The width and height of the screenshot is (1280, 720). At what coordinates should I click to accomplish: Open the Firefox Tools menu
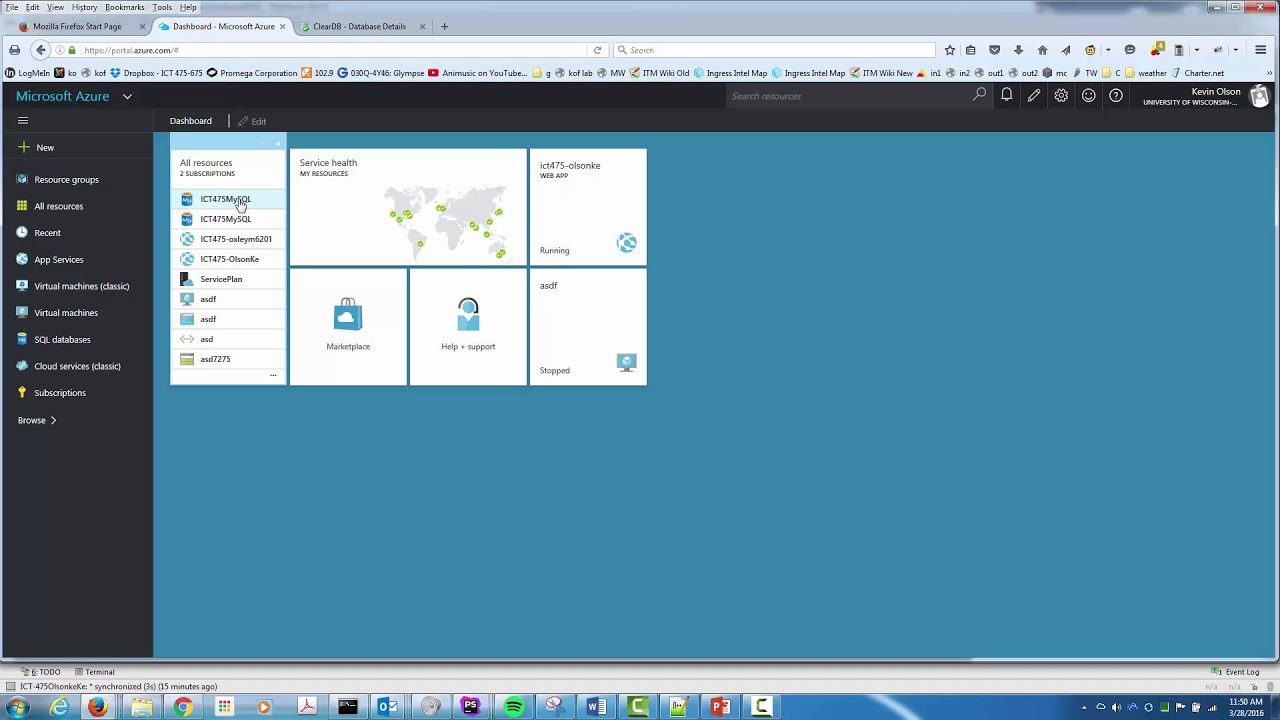click(x=162, y=7)
